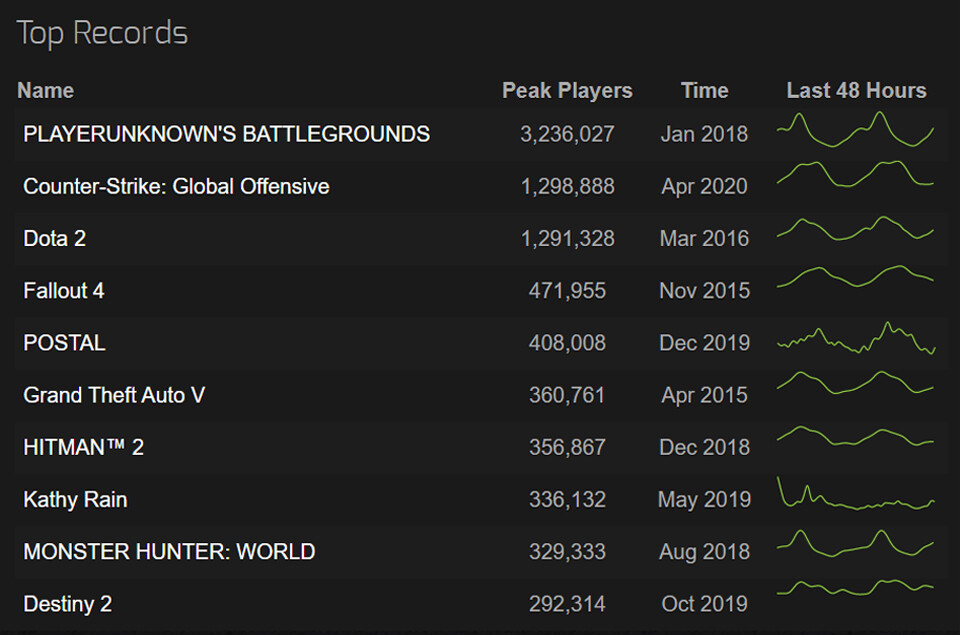Viewport: 960px width, 635px height.
Task: View PUBG 48-hour sparkline chart
Action: point(855,131)
